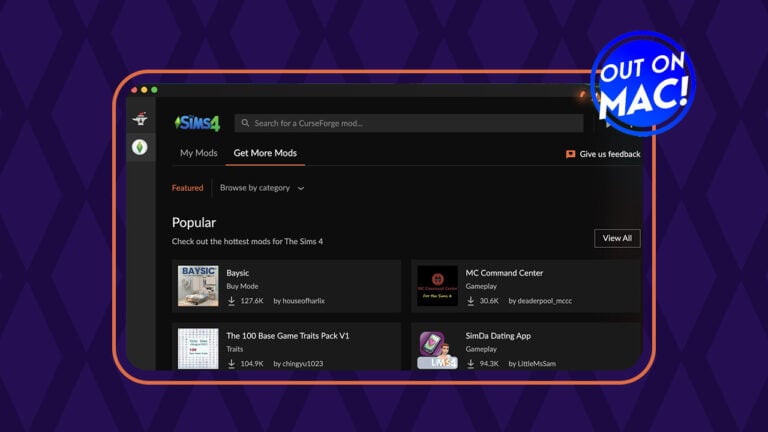Image resolution: width=768 pixels, height=432 pixels.
Task: Open the Give us feedback link
Action: pyautogui.click(x=610, y=154)
